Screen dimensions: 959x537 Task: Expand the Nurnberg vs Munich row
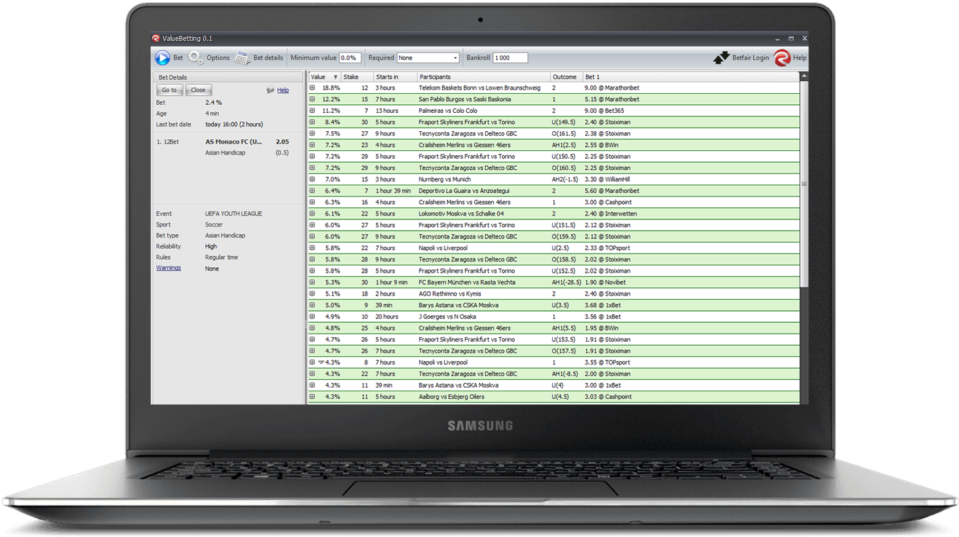pos(312,179)
